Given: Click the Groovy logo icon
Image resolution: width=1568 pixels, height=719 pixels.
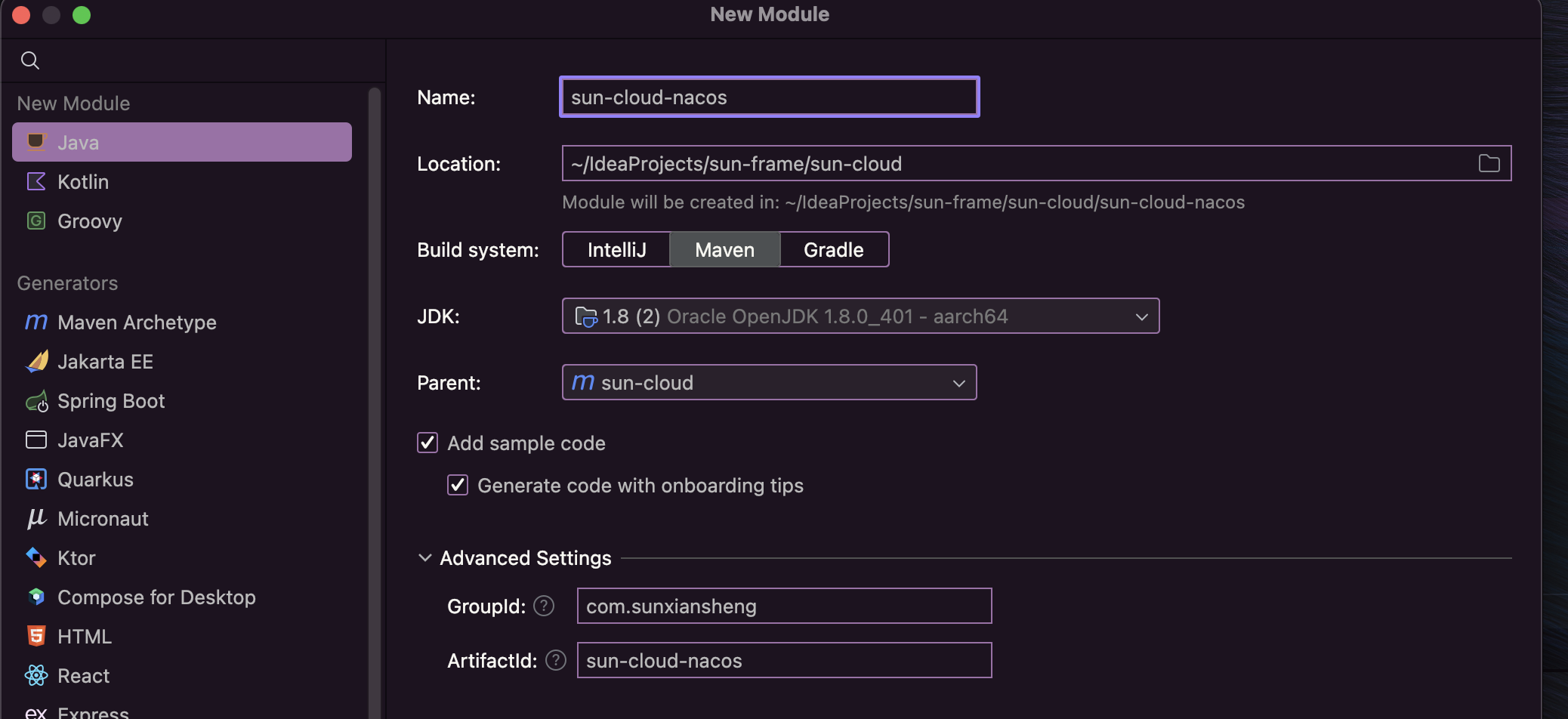Looking at the screenshot, I should pos(35,221).
